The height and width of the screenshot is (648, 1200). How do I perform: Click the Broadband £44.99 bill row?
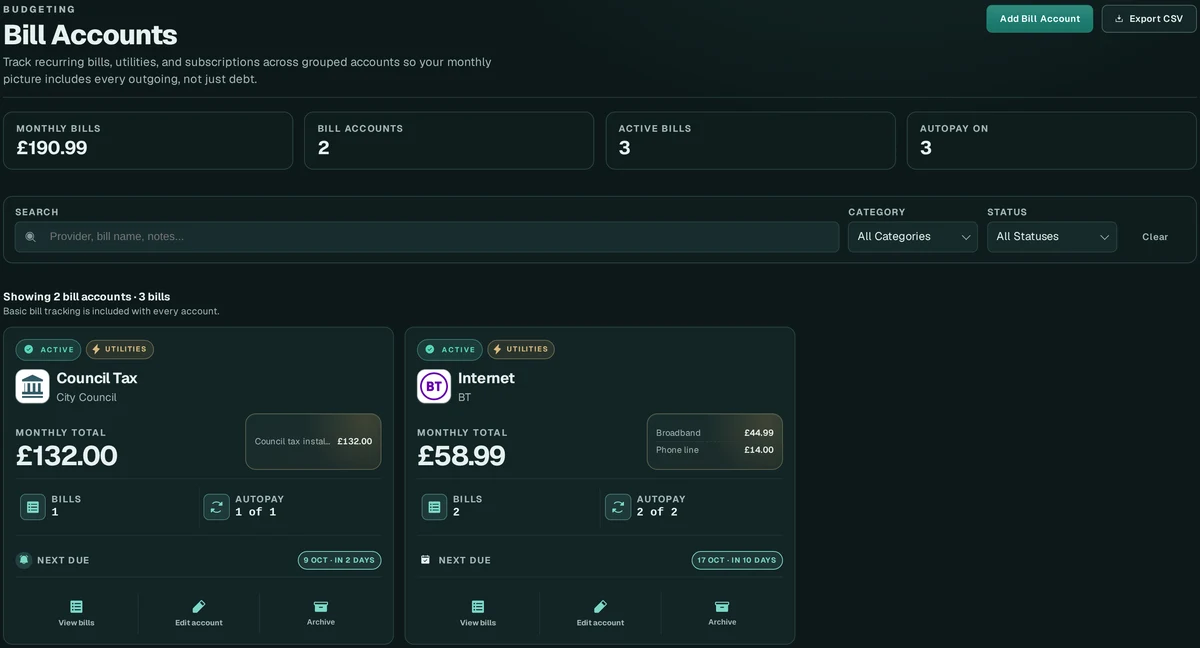click(715, 433)
